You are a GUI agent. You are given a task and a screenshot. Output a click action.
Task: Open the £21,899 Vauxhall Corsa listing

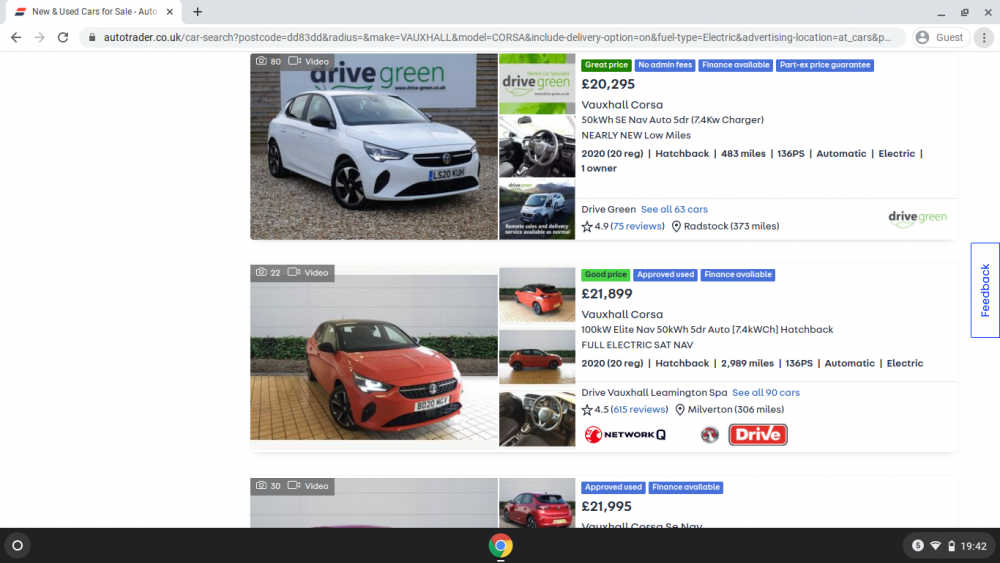point(622,314)
